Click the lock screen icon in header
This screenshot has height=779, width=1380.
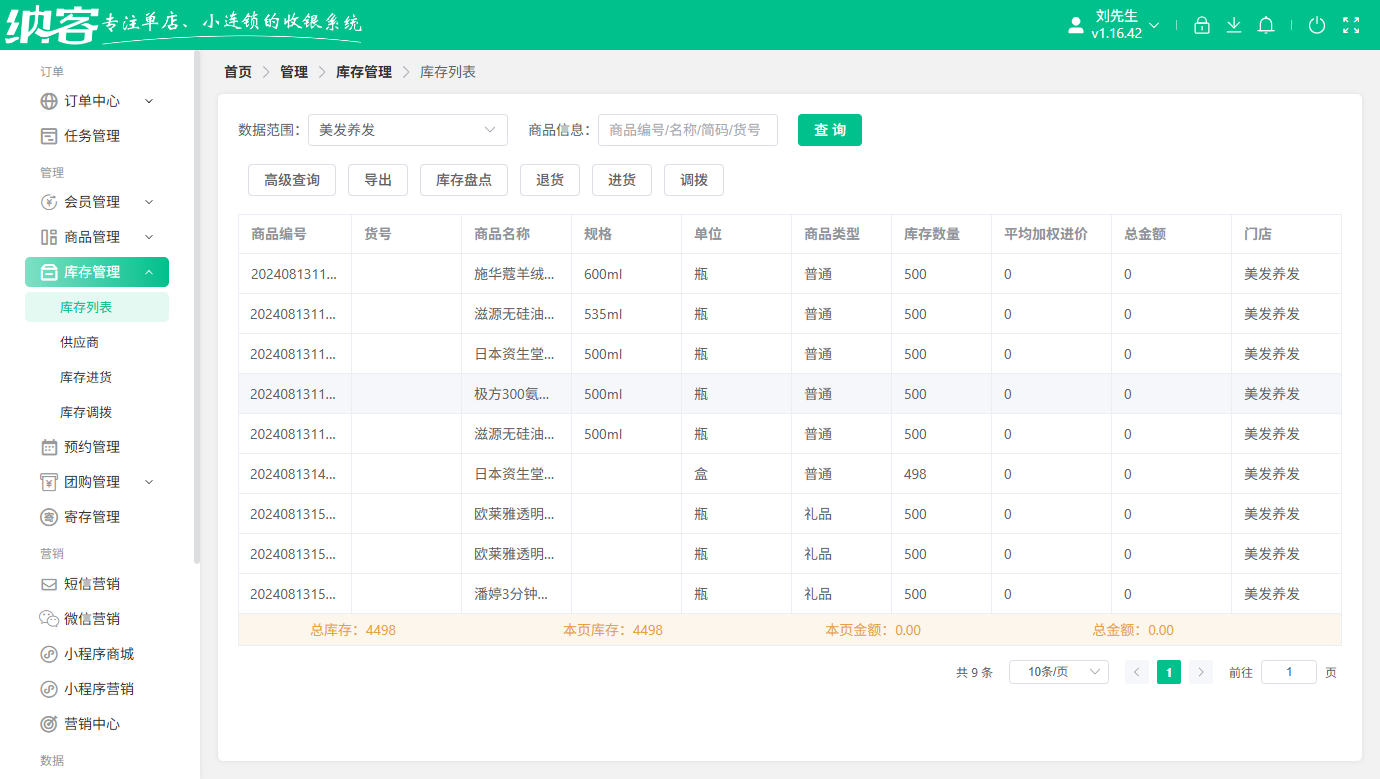tap(1202, 25)
